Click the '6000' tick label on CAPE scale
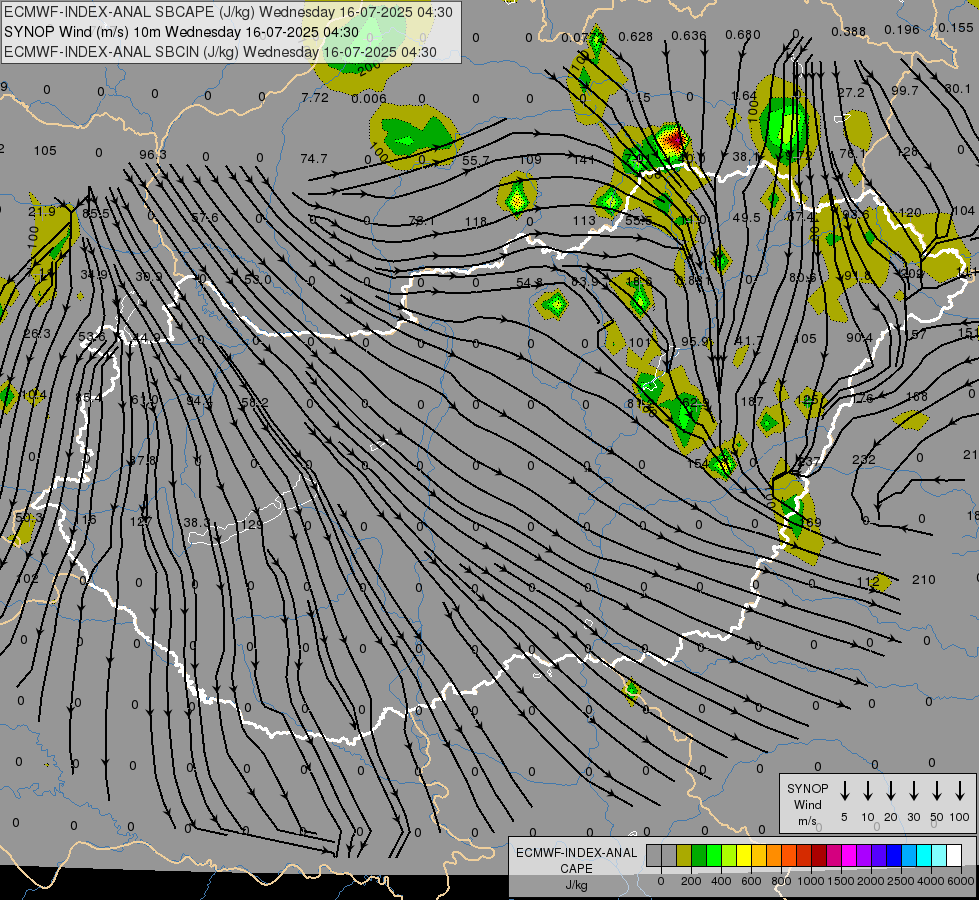This screenshot has height=900, width=979. 962,881
